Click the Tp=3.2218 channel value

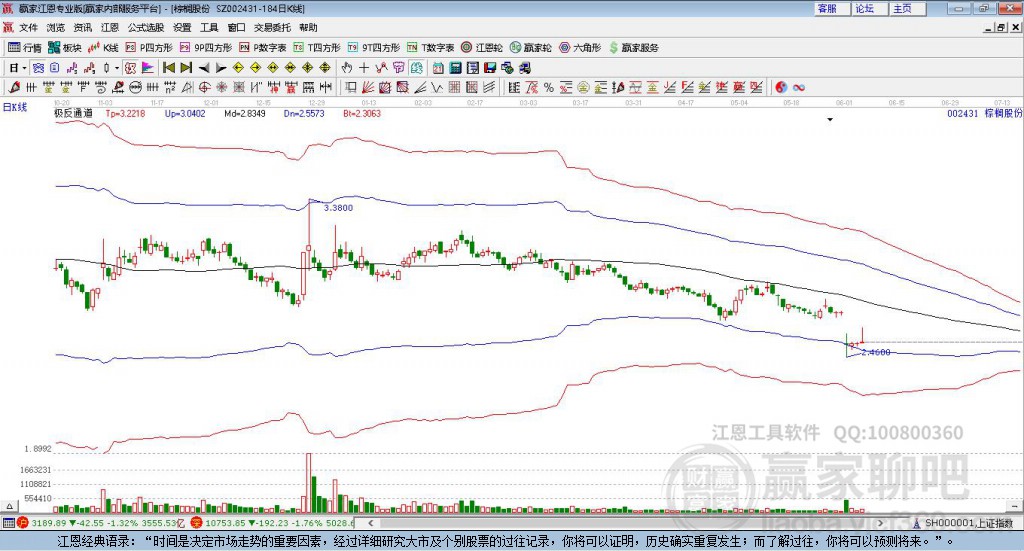point(125,114)
